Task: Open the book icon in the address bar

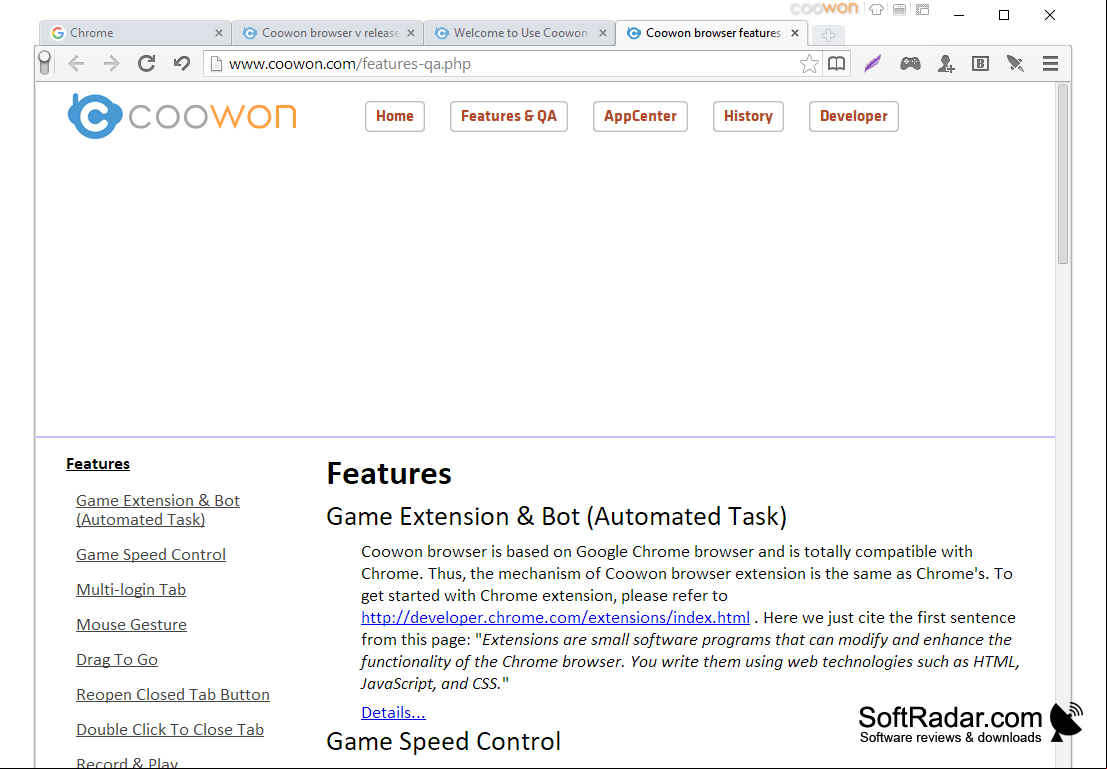Action: point(837,64)
